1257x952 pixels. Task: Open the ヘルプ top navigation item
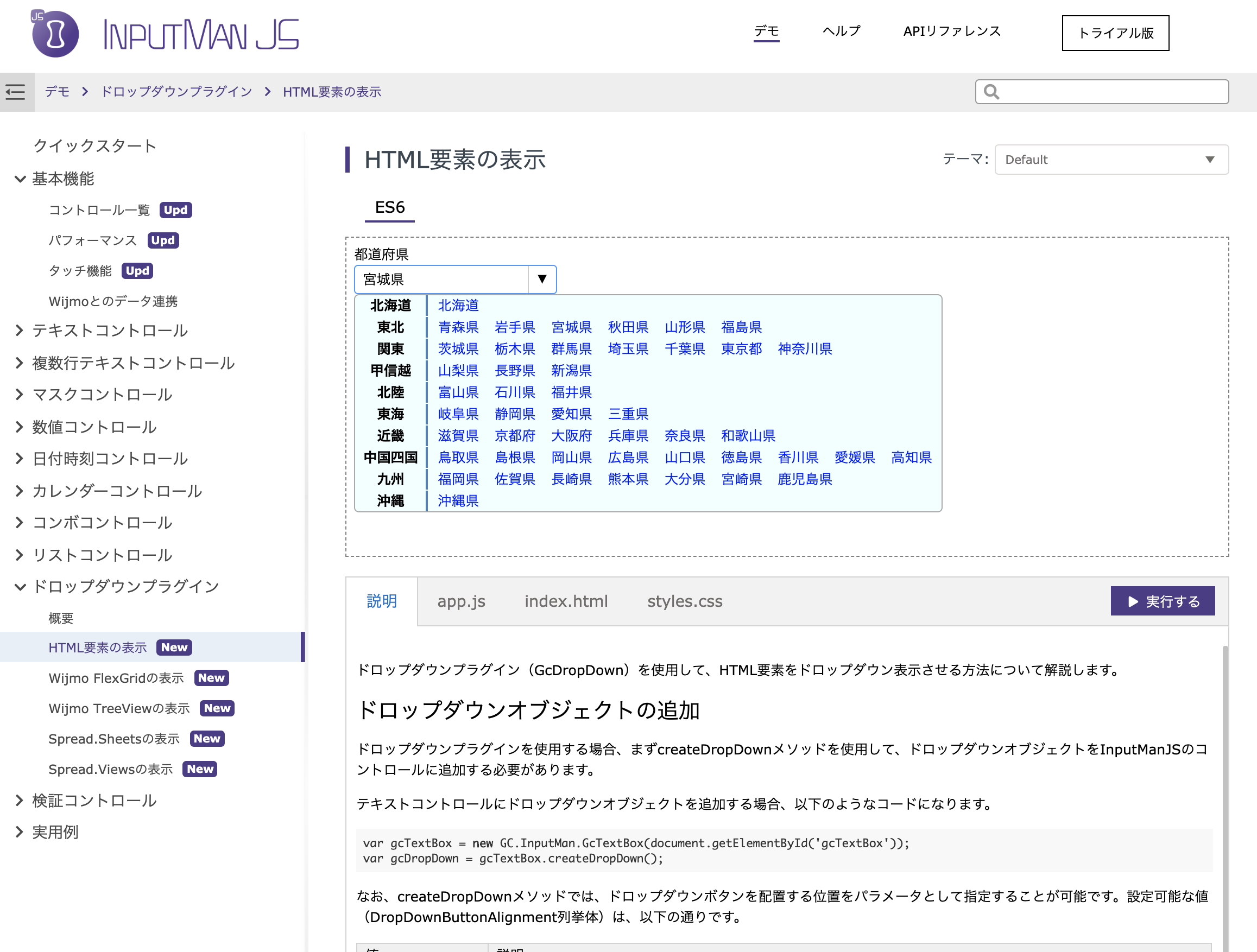[842, 31]
